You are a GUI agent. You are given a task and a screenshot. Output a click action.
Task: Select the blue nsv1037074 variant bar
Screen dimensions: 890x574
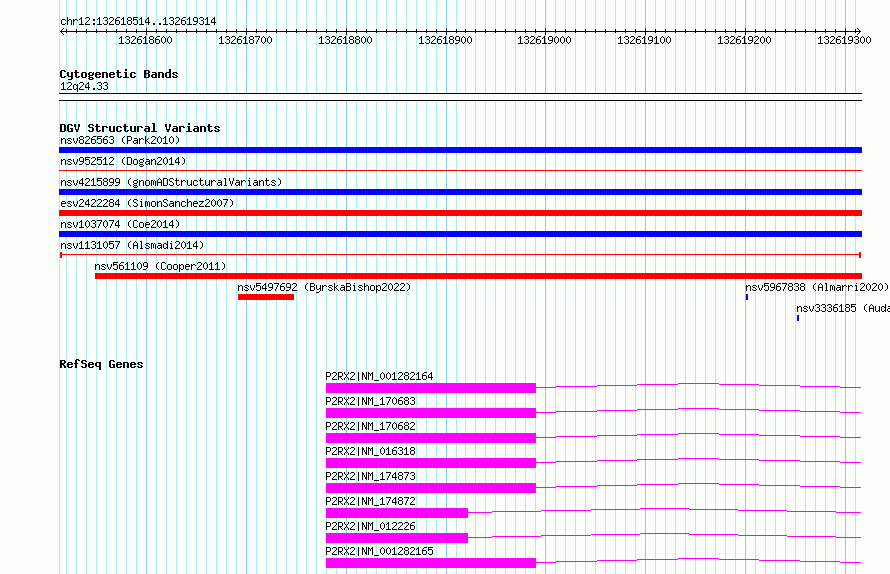(460, 234)
